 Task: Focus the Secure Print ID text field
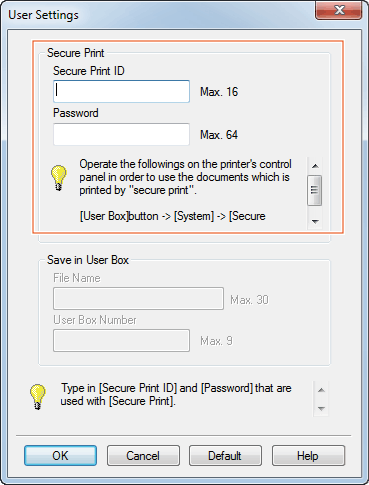coord(121,91)
